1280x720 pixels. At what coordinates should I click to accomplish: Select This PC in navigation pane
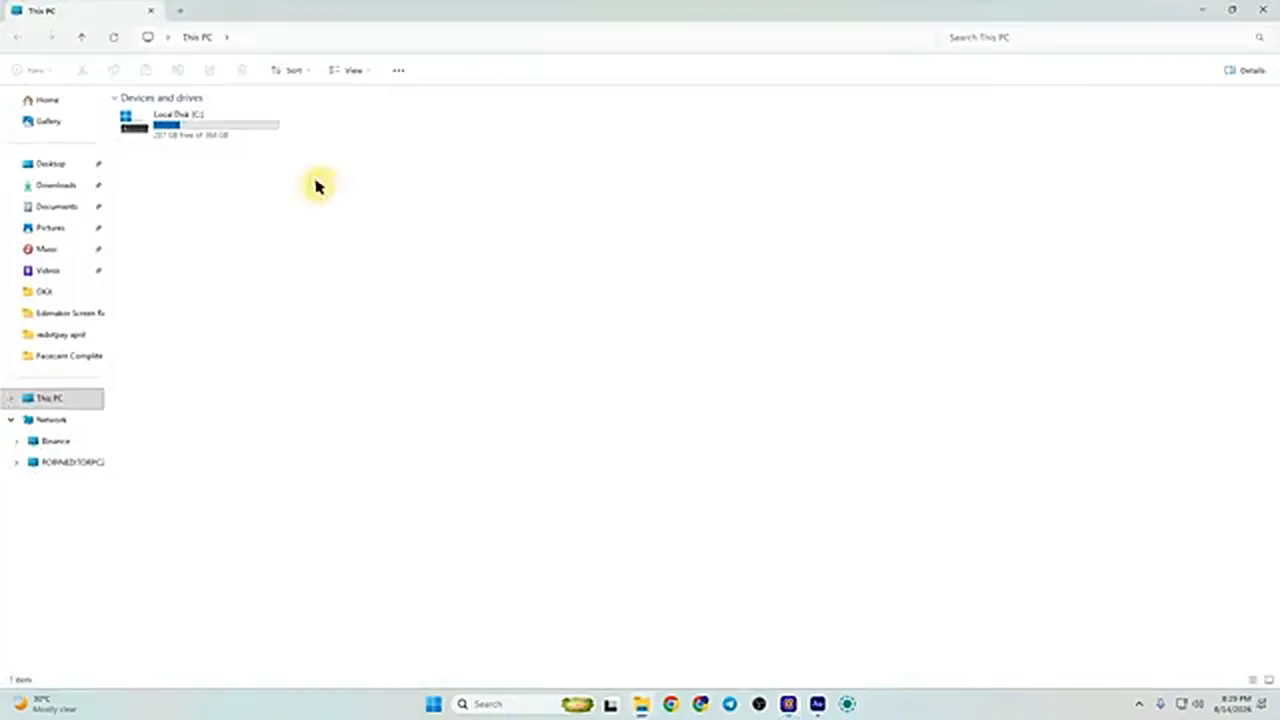tap(52, 398)
